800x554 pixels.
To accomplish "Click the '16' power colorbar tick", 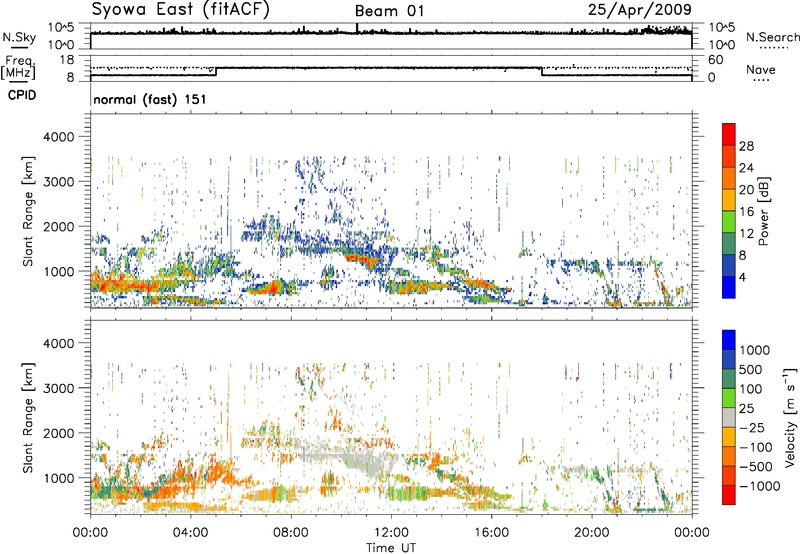I will 746,212.
